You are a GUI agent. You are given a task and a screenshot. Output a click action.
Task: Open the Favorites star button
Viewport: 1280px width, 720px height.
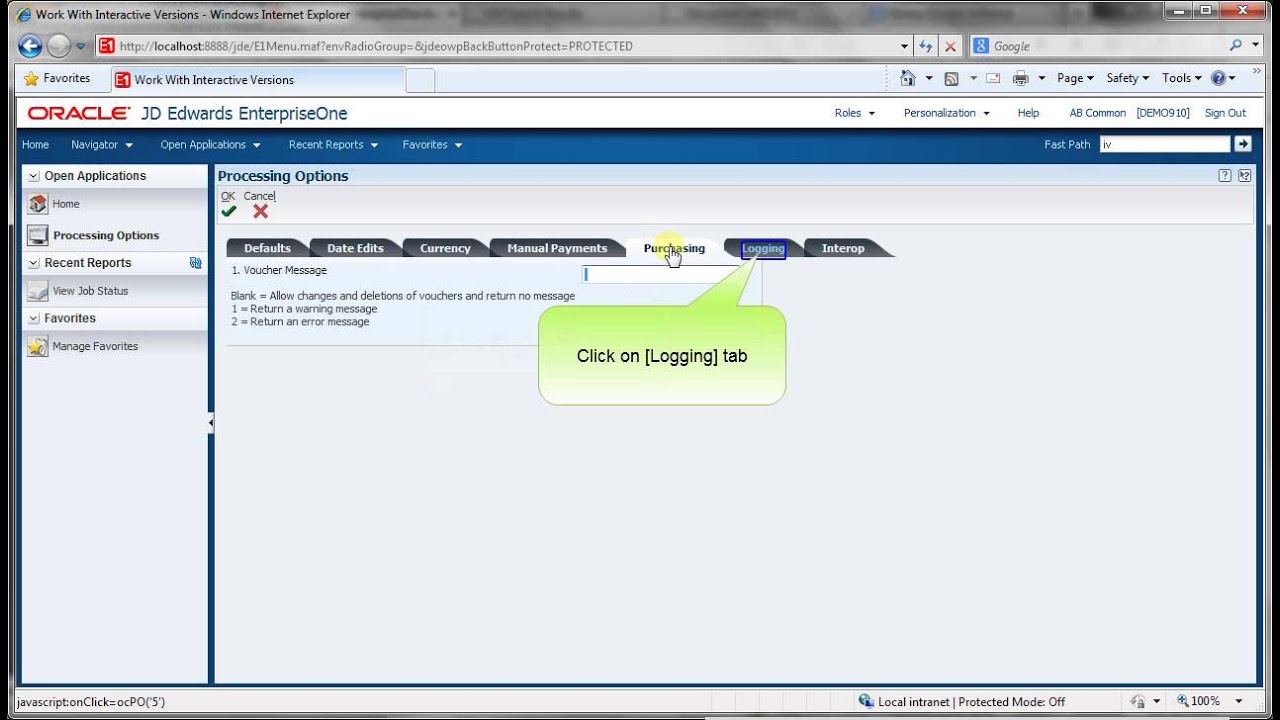pos(57,78)
